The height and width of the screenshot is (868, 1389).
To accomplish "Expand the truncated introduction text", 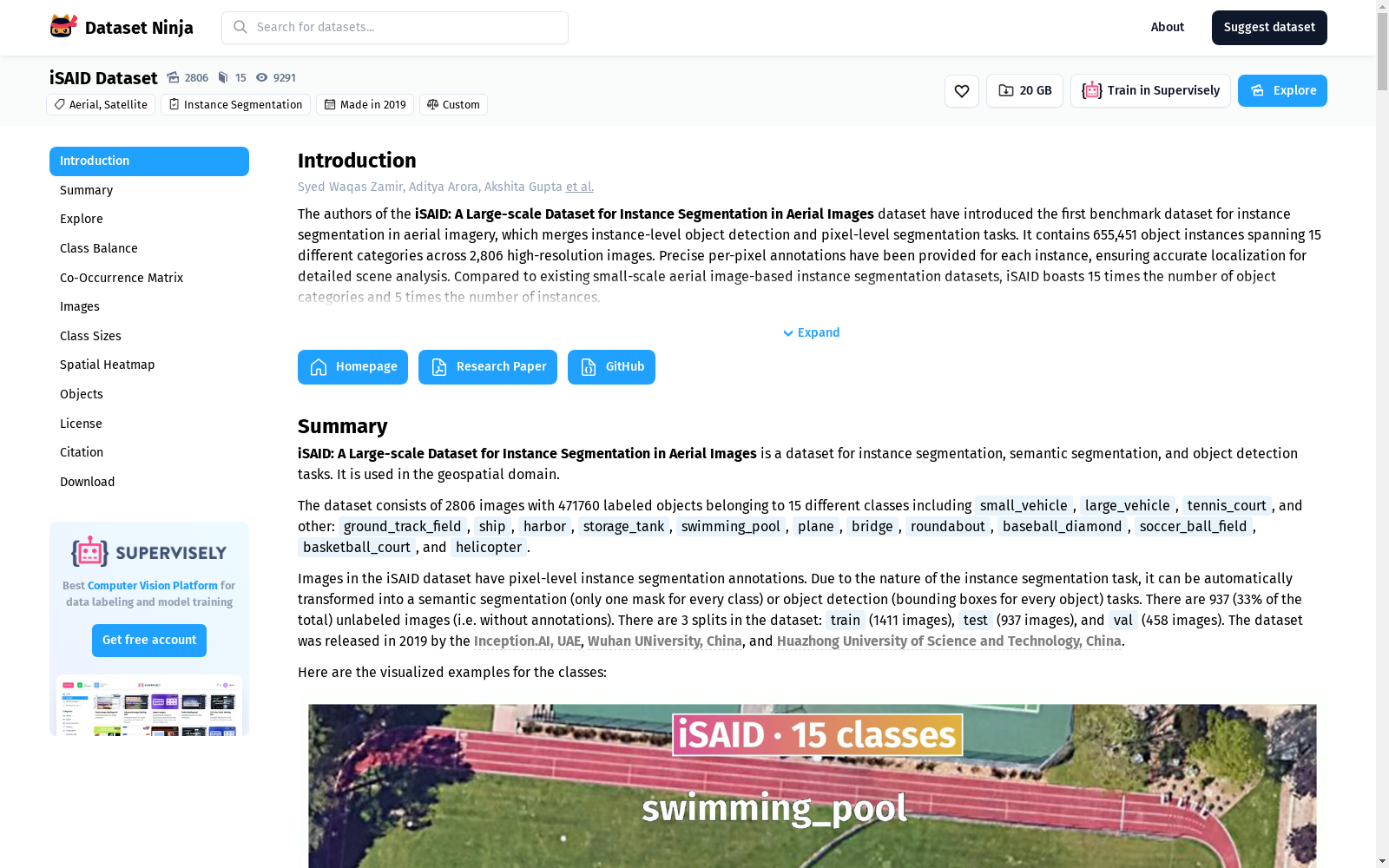I will [810, 332].
